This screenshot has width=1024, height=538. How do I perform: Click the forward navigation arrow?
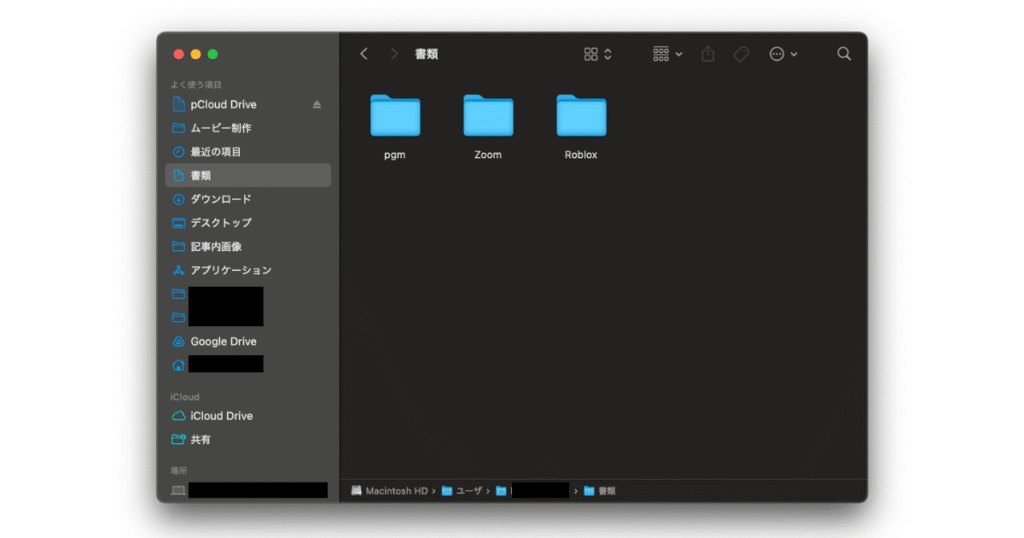pyautogui.click(x=394, y=54)
